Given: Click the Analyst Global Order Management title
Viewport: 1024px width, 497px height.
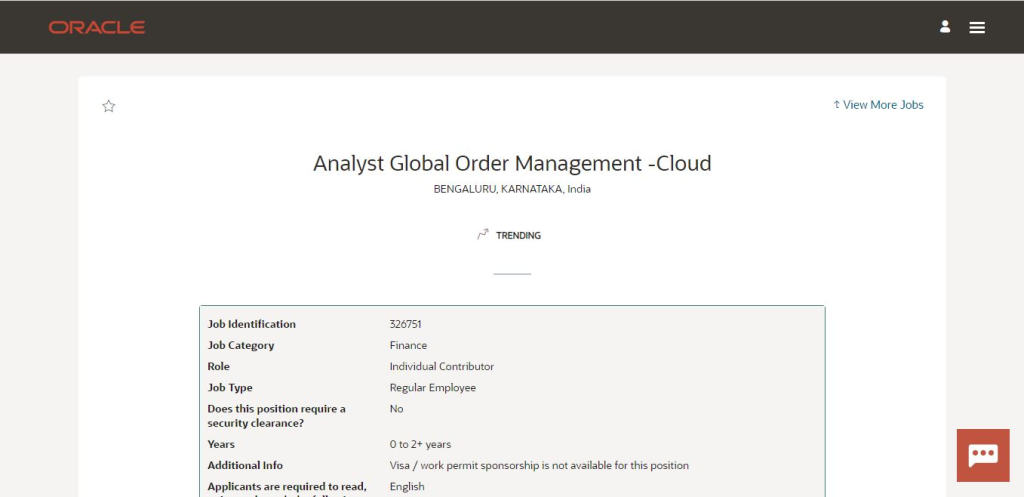Looking at the screenshot, I should [512, 163].
